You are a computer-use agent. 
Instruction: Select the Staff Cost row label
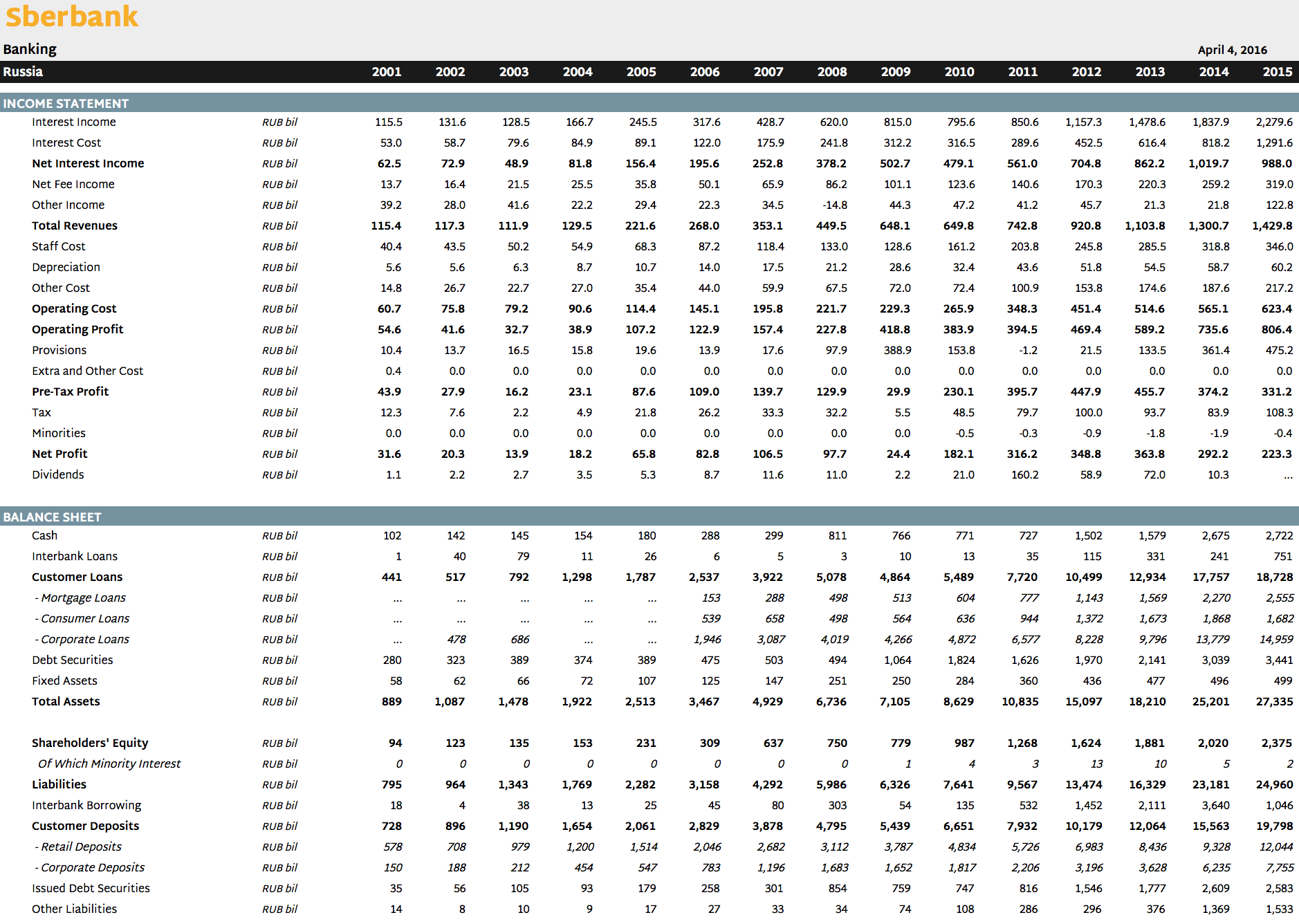point(59,247)
